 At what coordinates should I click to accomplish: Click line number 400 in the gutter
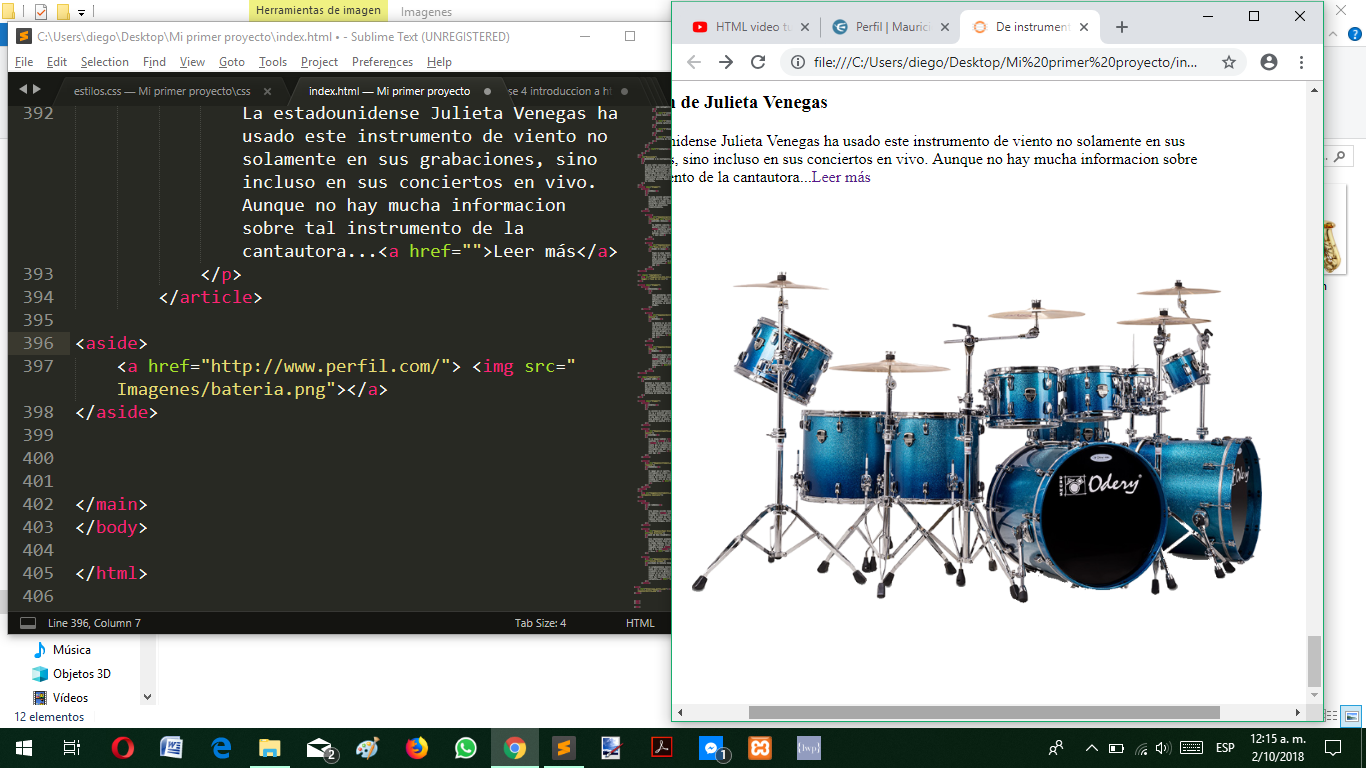(38, 458)
